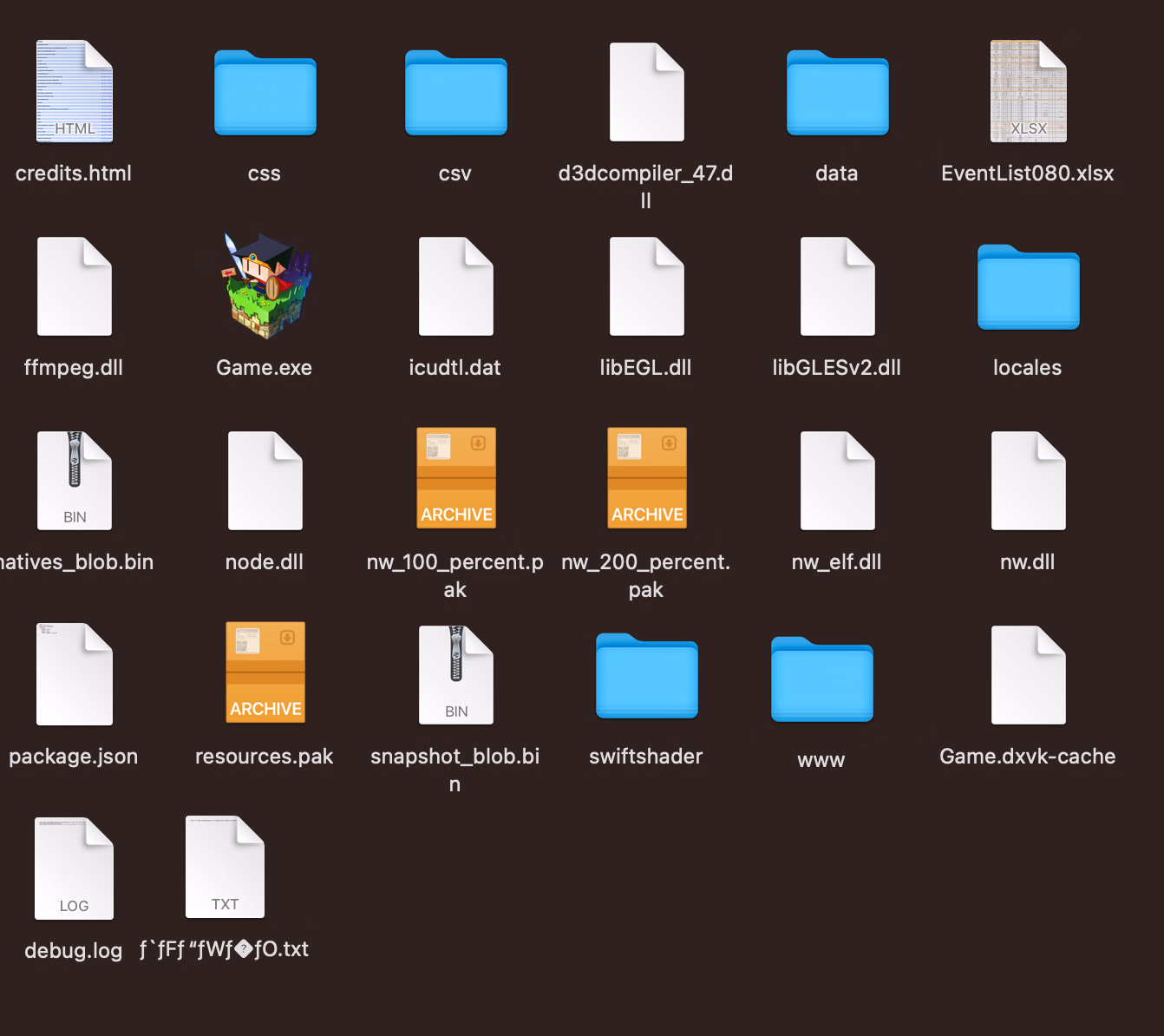
Task: Click the credits.html file icon
Action: (x=75, y=92)
